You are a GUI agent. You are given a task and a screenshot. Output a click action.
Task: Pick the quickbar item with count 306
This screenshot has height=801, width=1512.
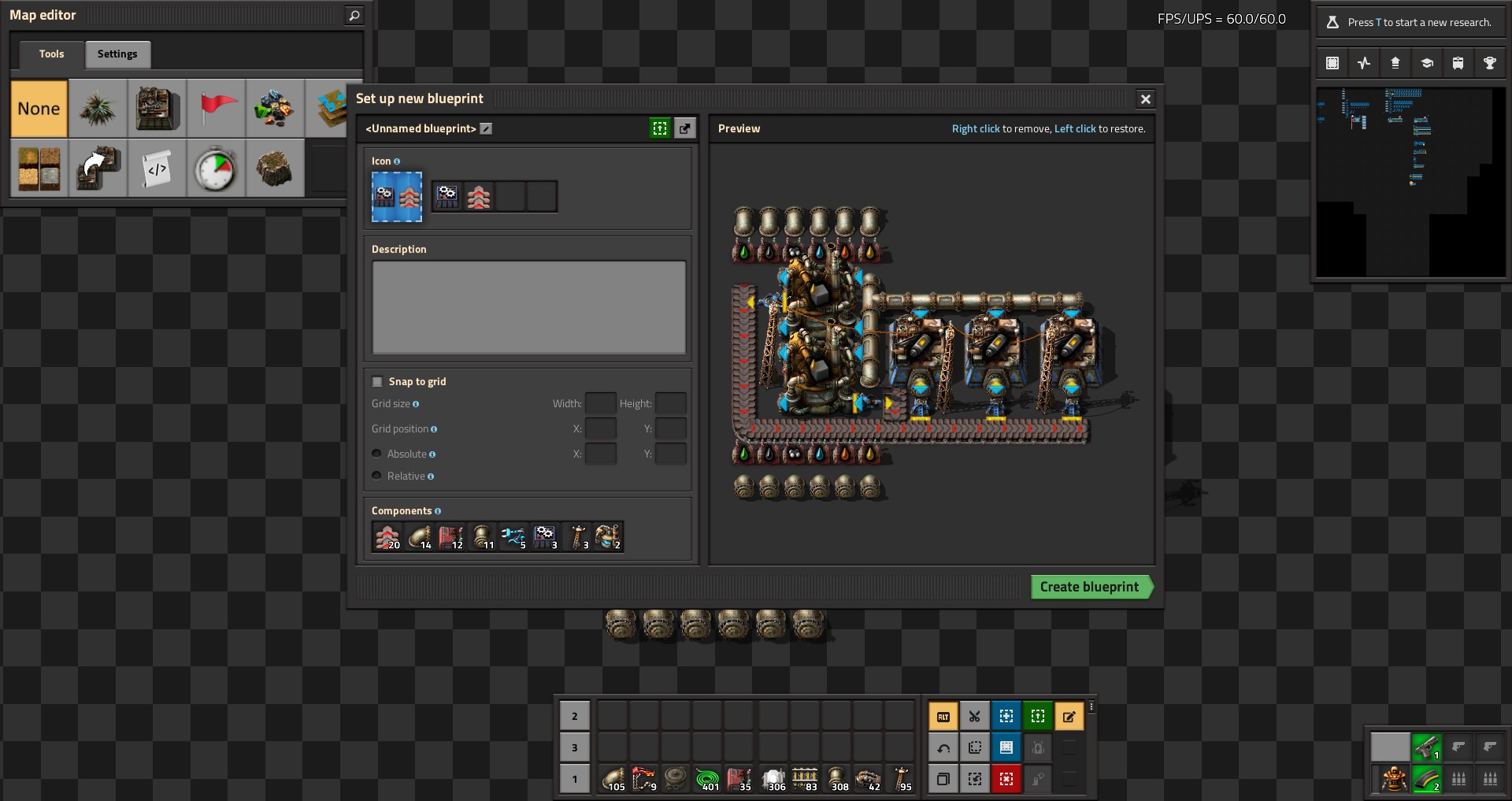(x=773, y=779)
